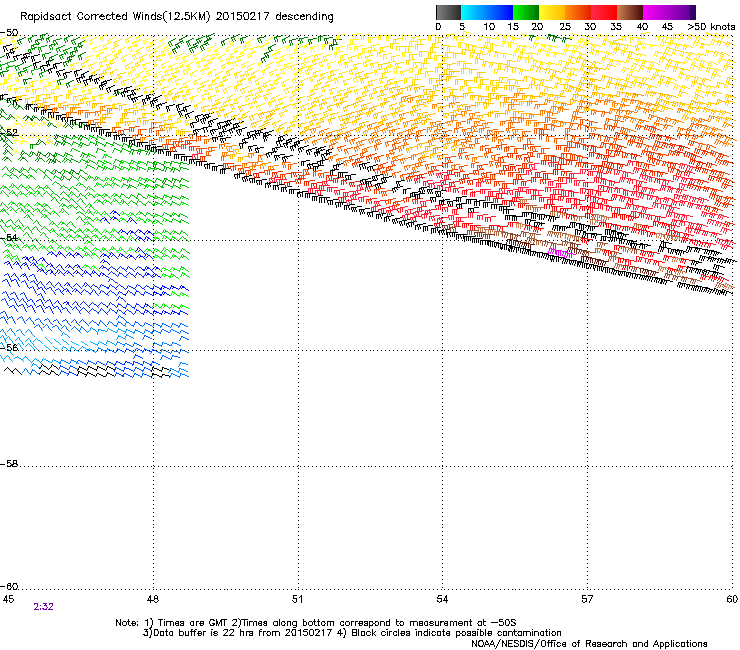Click the word 'descending' in the title
The width and height of the screenshot is (740, 650).
pyautogui.click(x=304, y=16)
